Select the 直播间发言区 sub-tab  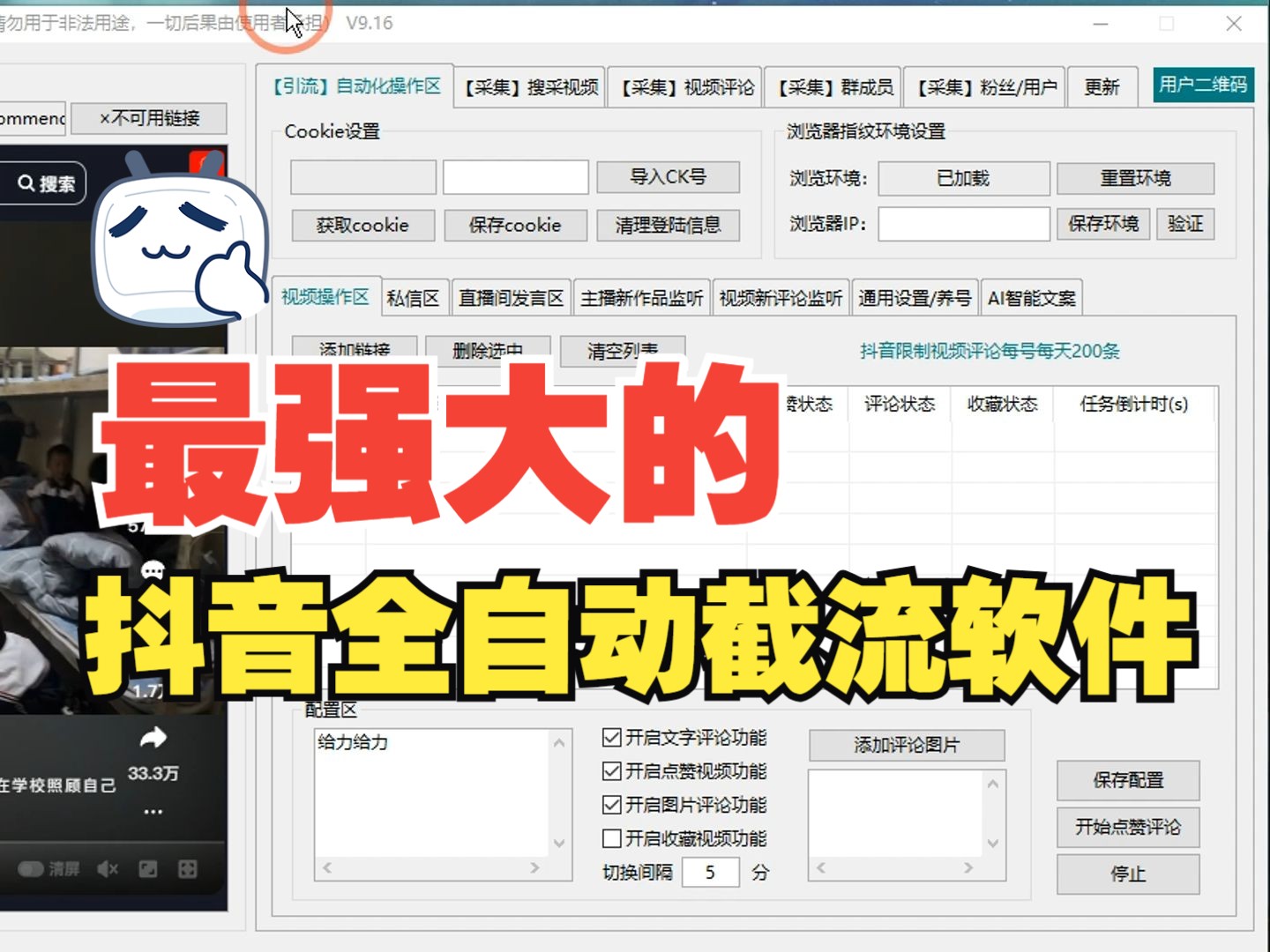[511, 298]
